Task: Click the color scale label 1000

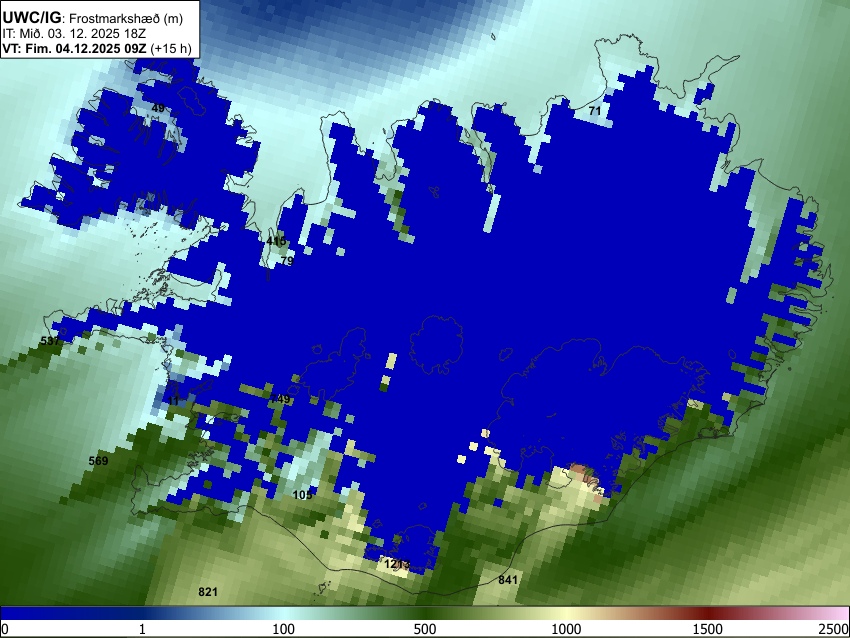Action: [x=566, y=629]
